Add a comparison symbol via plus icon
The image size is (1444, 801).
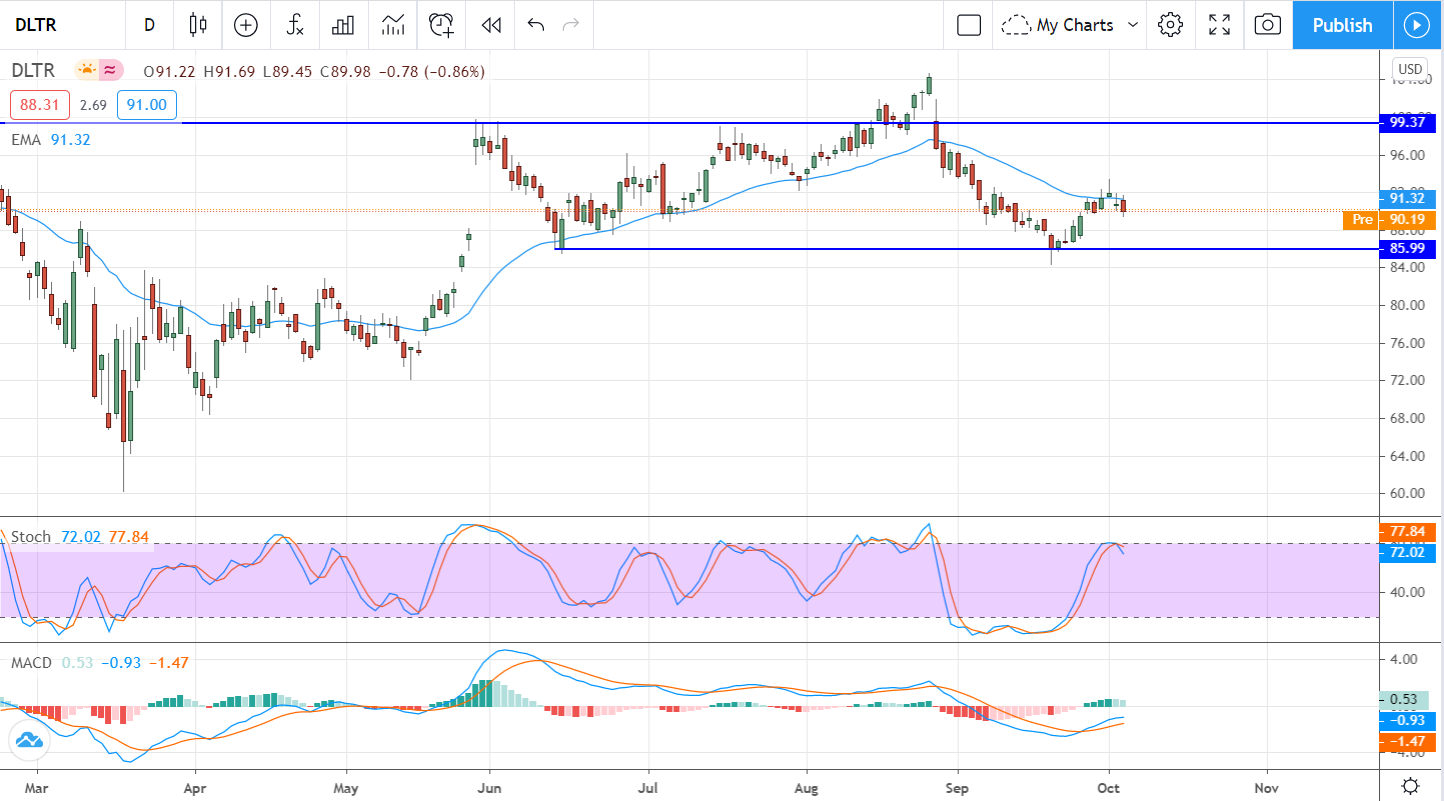(245, 25)
